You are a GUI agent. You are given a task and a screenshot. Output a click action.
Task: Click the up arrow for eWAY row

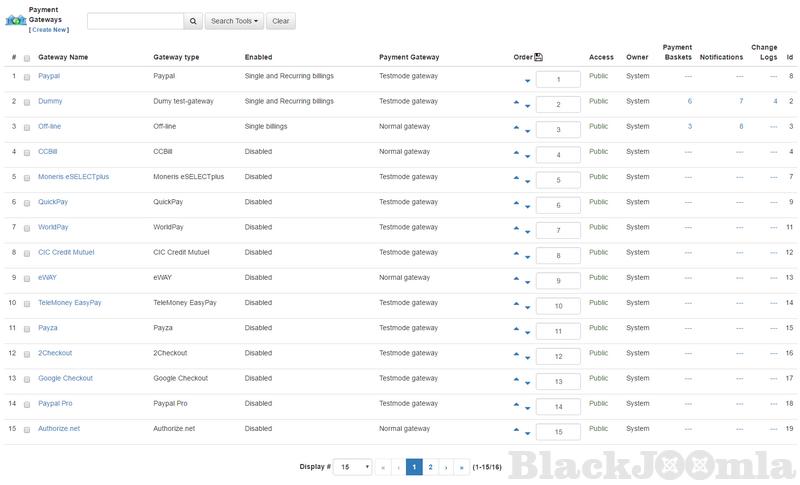pos(517,278)
